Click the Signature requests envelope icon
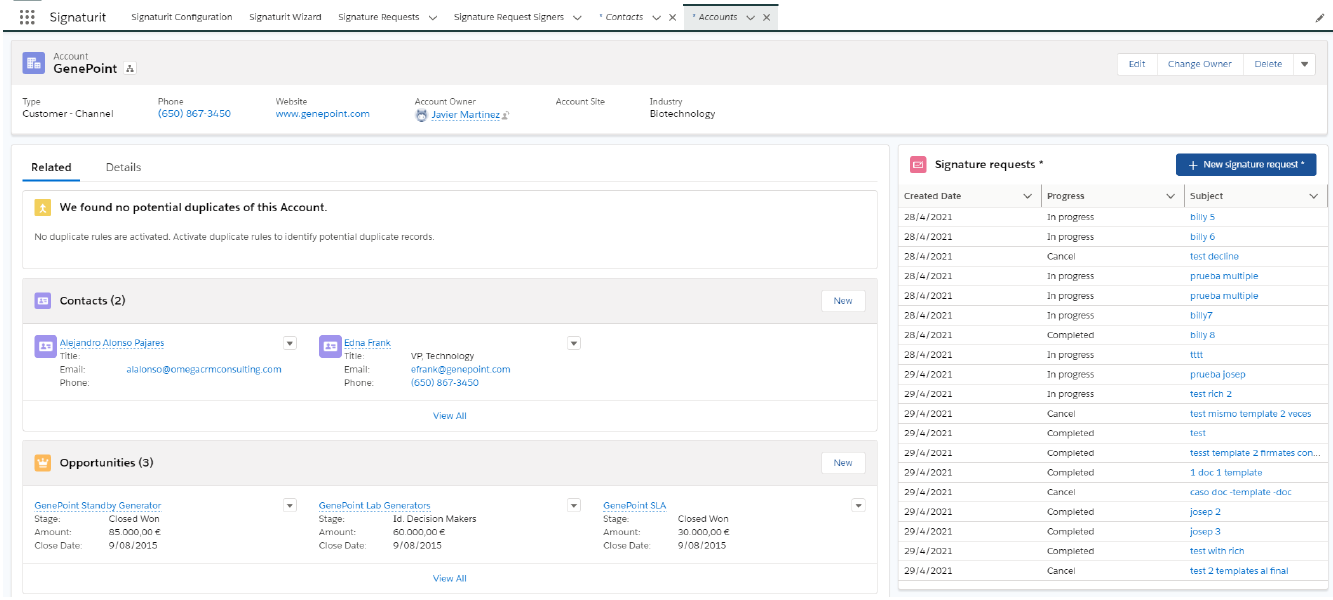This screenshot has width=1333, height=600. [x=917, y=164]
